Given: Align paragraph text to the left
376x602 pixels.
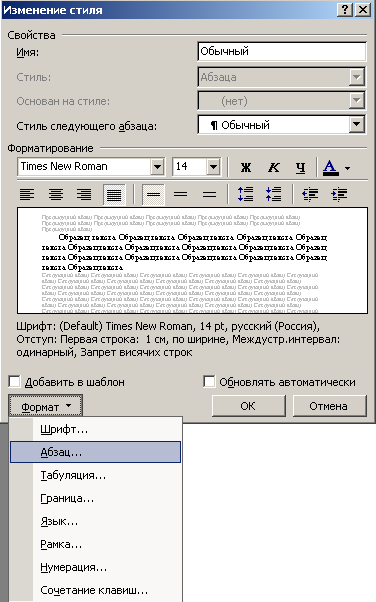Looking at the screenshot, I should 27,194.
